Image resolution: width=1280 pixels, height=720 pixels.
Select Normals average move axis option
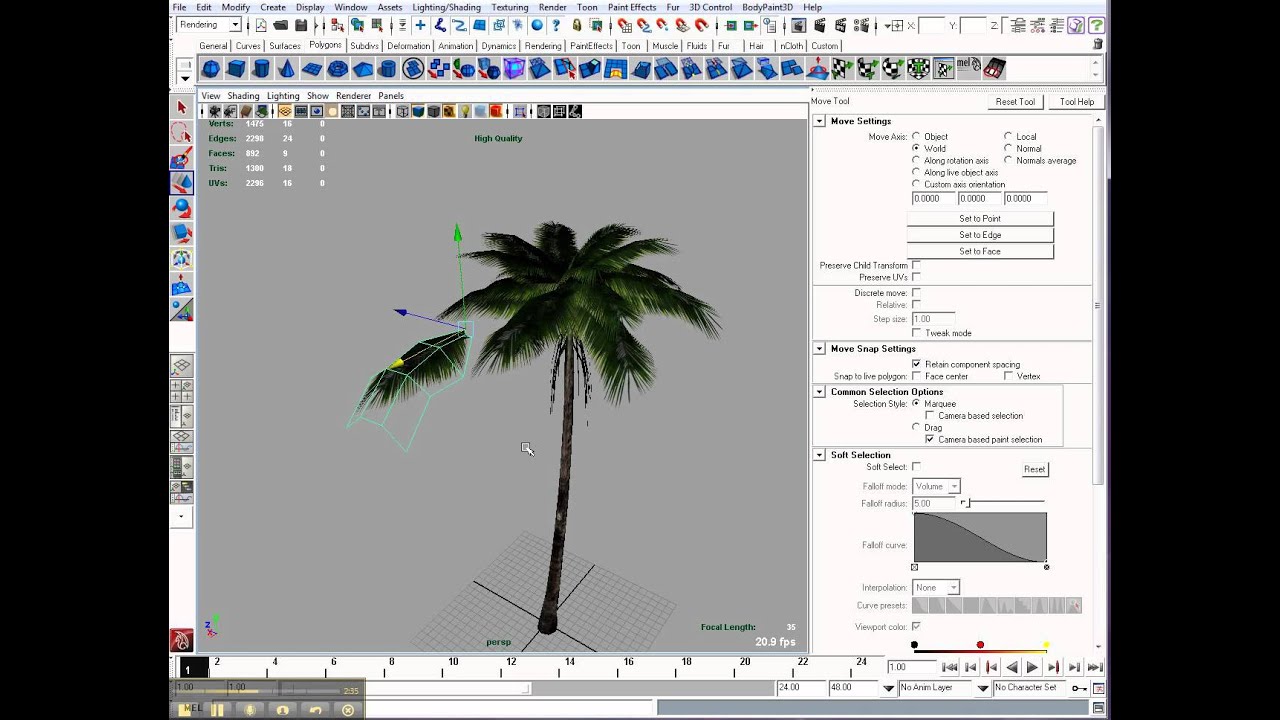click(x=1008, y=160)
